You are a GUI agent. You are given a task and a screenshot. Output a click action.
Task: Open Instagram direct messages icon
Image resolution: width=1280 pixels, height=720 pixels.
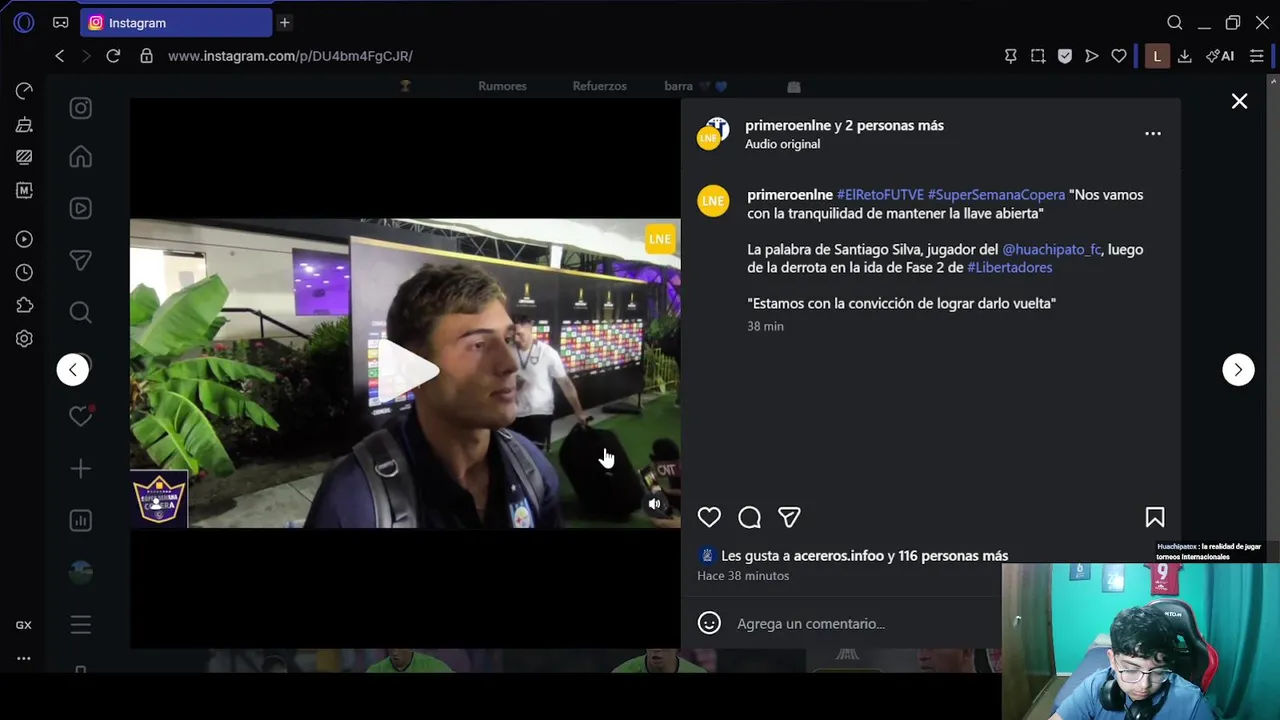coord(81,260)
